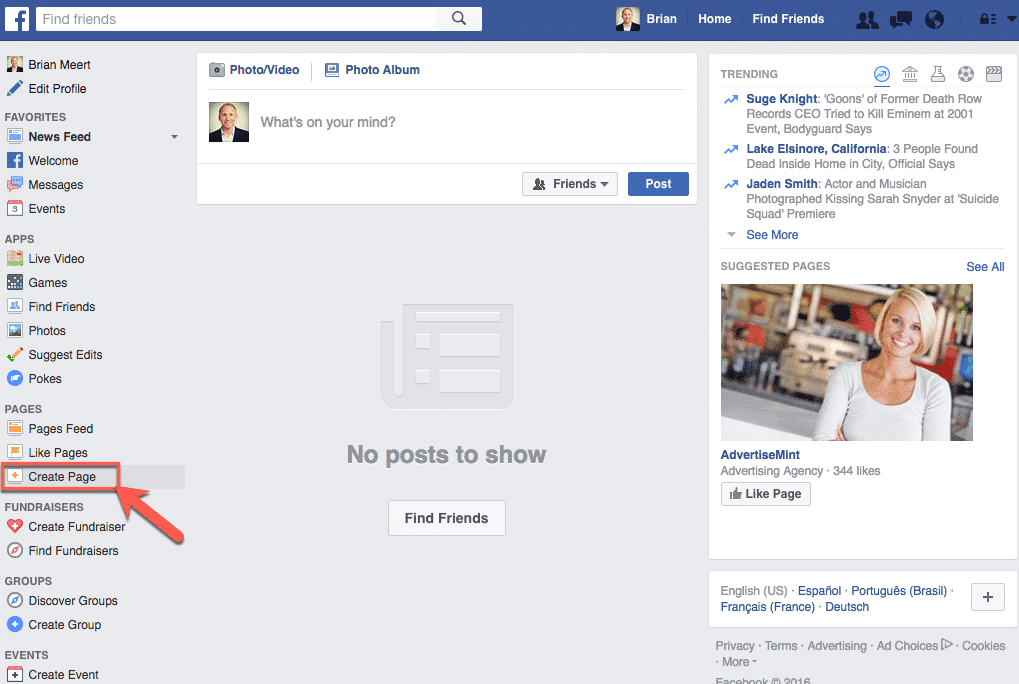1019x684 pixels.
Task: Click the AdvertiseMint suggested page photo
Action: pos(846,362)
